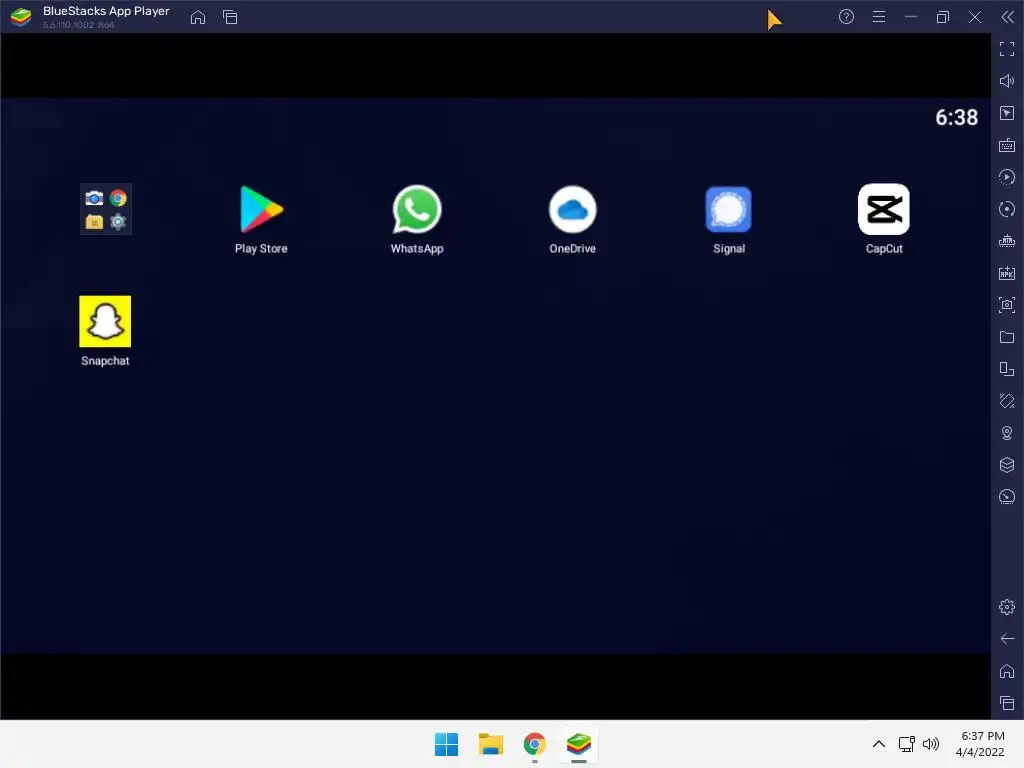Open BlueStacks settings gear icon

[x=1006, y=607]
